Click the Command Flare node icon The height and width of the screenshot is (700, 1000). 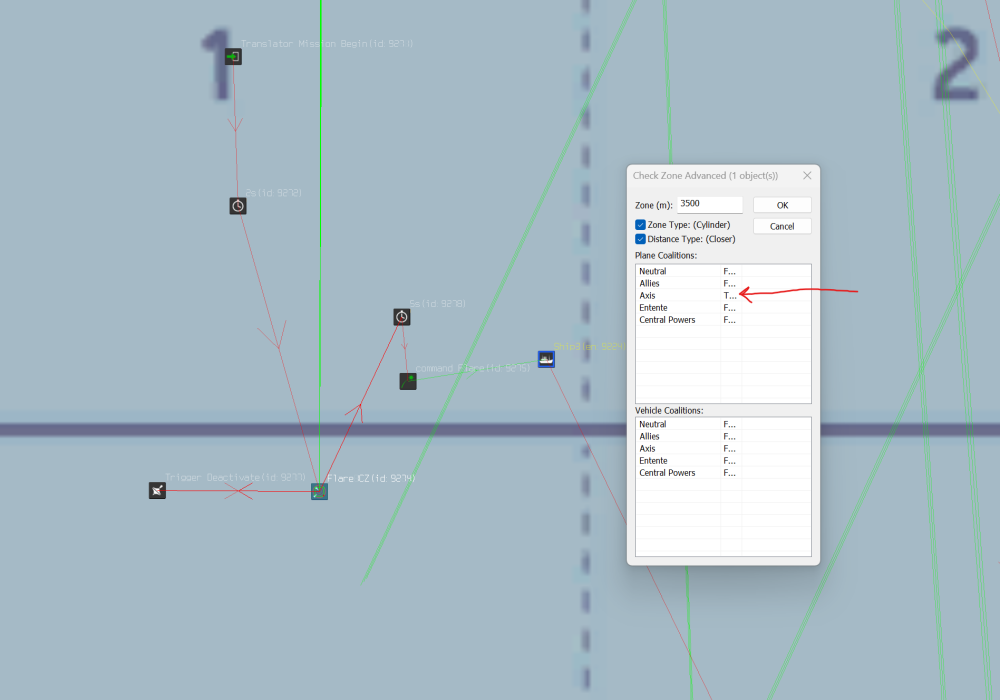tap(408, 381)
